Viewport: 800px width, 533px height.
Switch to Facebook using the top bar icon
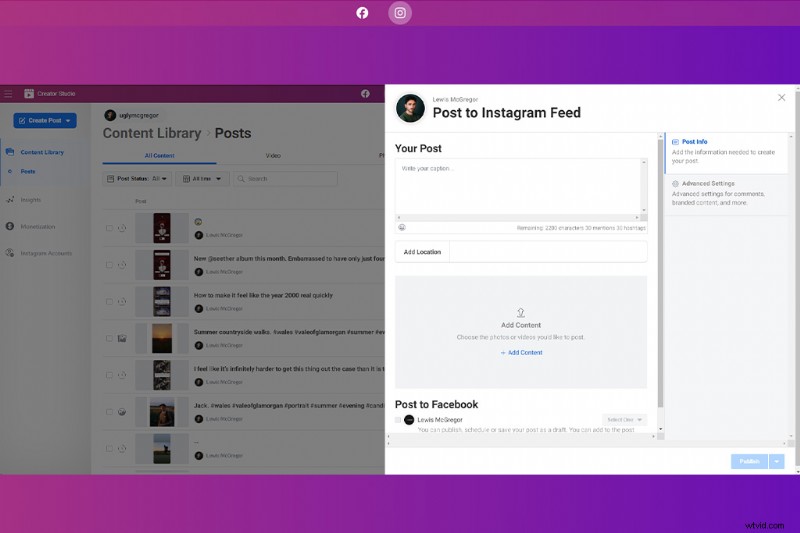(362, 13)
